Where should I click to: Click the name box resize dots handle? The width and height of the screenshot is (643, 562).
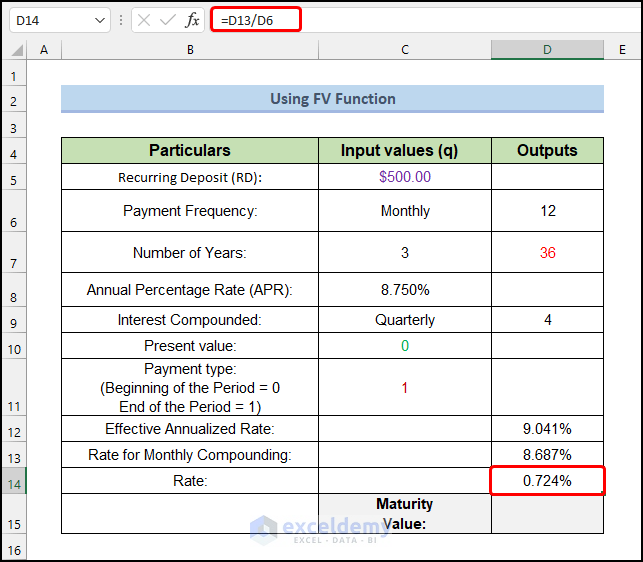click(120, 20)
